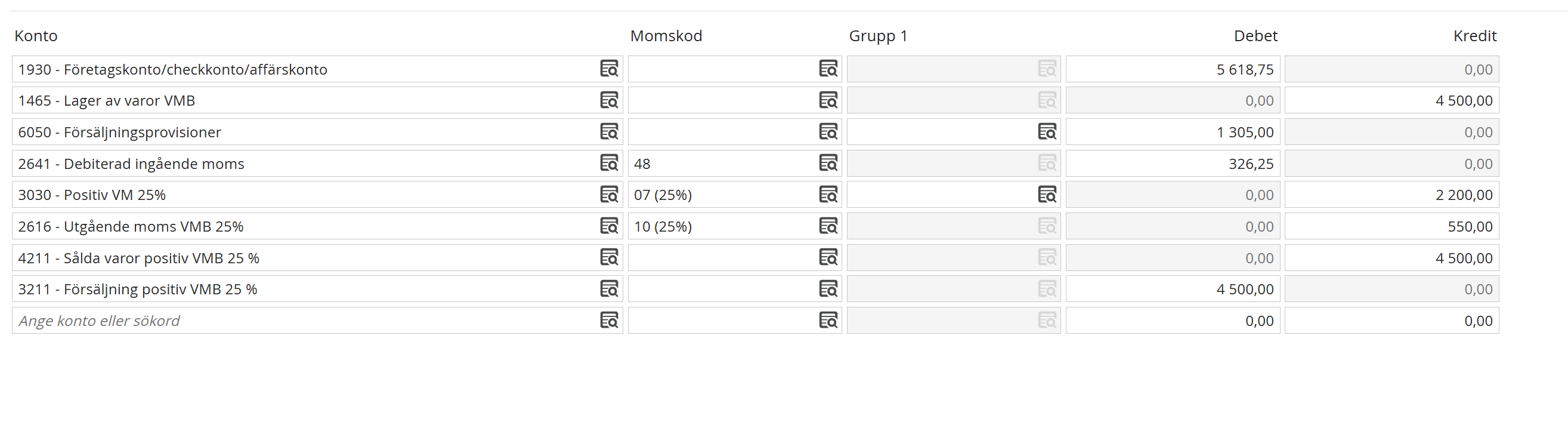
Task: Open account search on 6050 Försäljningsprovisioner row
Action: click(609, 132)
